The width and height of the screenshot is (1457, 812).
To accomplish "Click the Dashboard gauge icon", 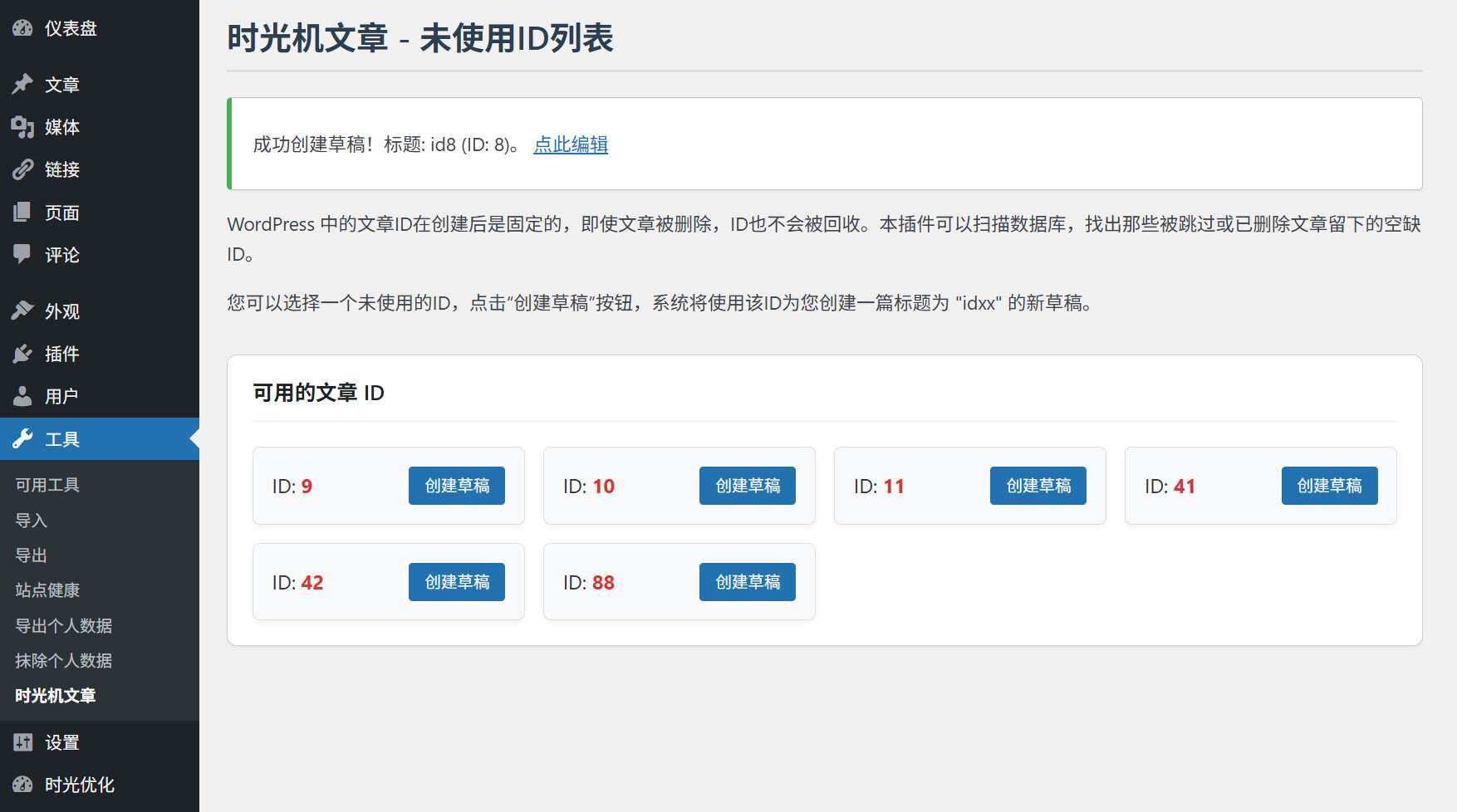I will point(22,28).
